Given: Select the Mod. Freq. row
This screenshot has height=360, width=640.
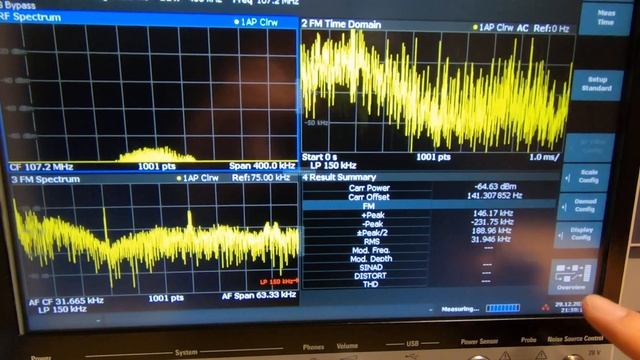Looking at the screenshot, I should tap(427, 250).
